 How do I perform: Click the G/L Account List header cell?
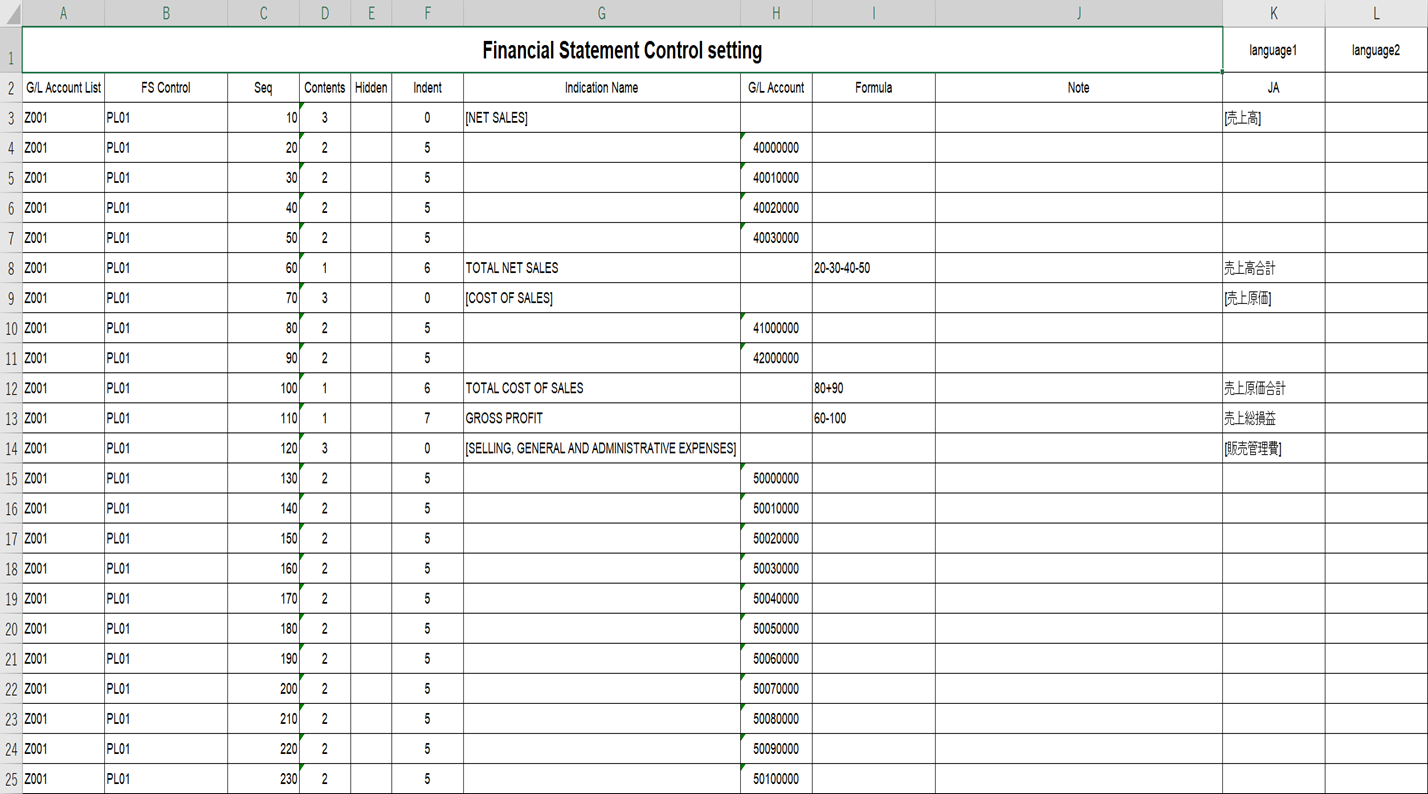click(x=63, y=88)
